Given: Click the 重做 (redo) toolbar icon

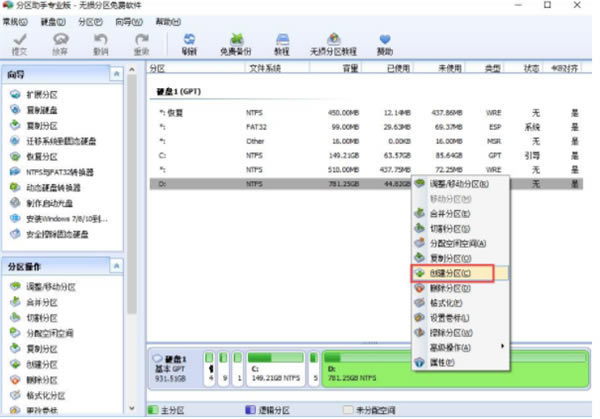Looking at the screenshot, I should click(142, 44).
